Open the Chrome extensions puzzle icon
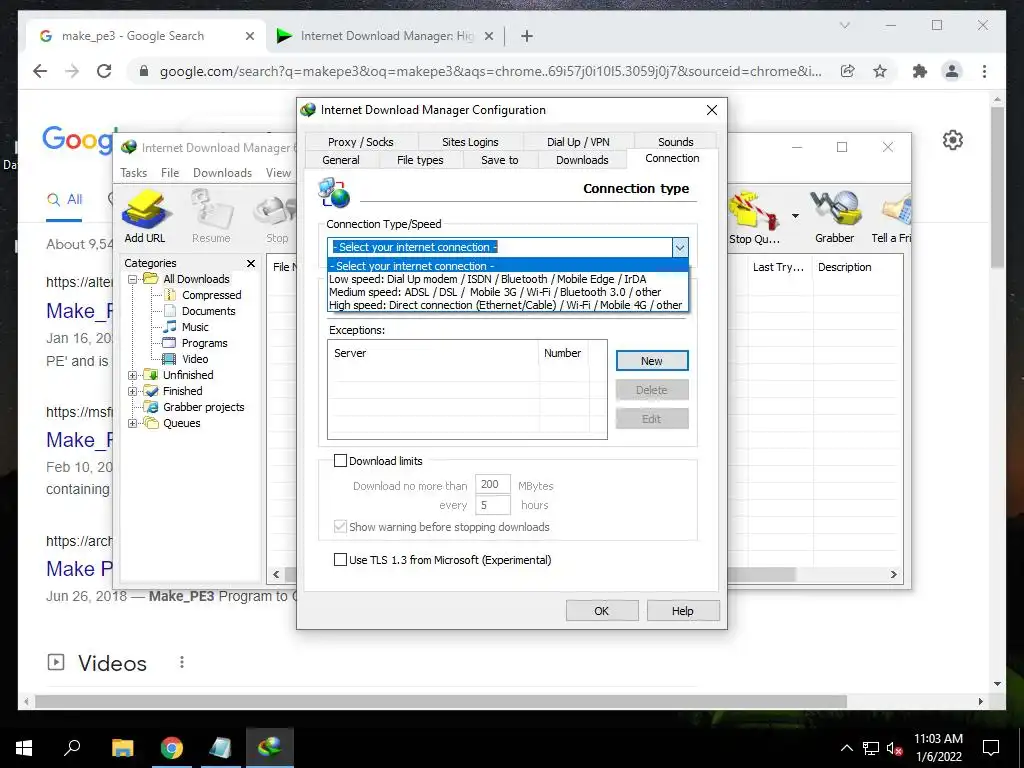The image size is (1024, 768). click(920, 71)
